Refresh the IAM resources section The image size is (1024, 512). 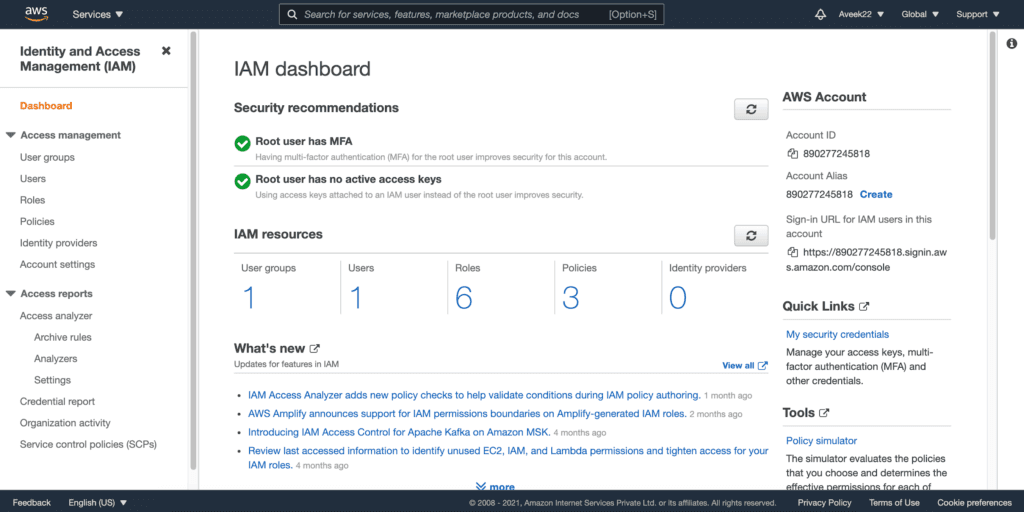pyautogui.click(x=751, y=235)
